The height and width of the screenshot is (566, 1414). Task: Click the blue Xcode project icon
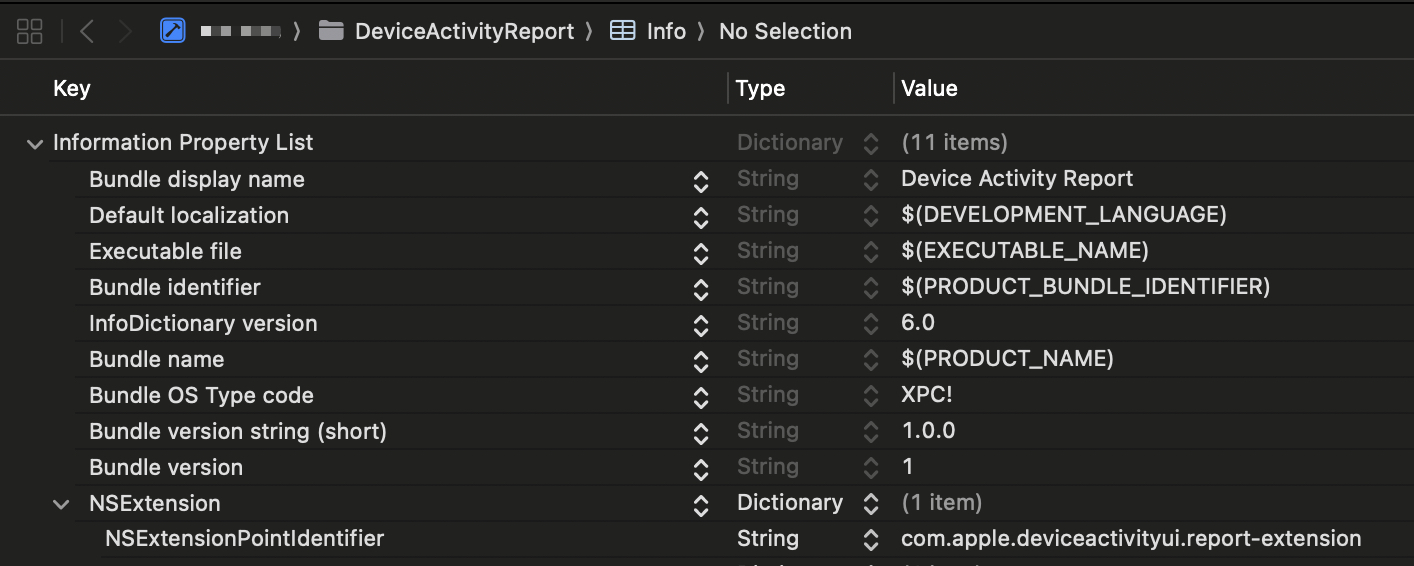pyautogui.click(x=174, y=31)
